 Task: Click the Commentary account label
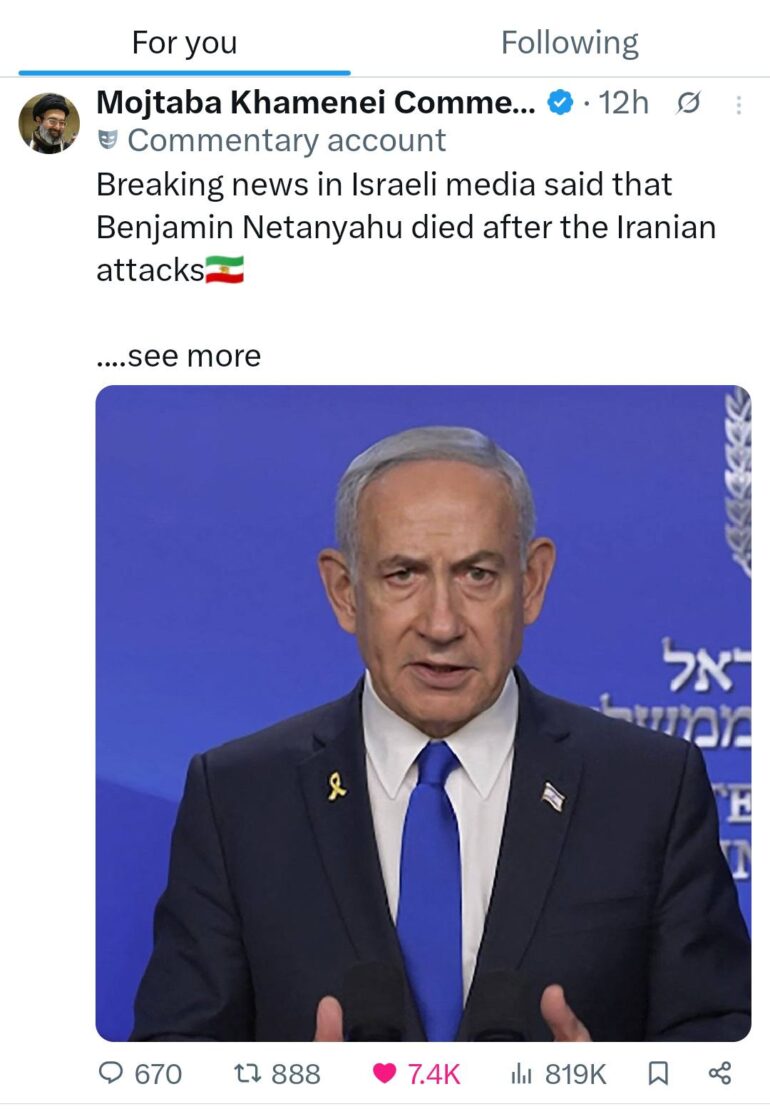286,140
